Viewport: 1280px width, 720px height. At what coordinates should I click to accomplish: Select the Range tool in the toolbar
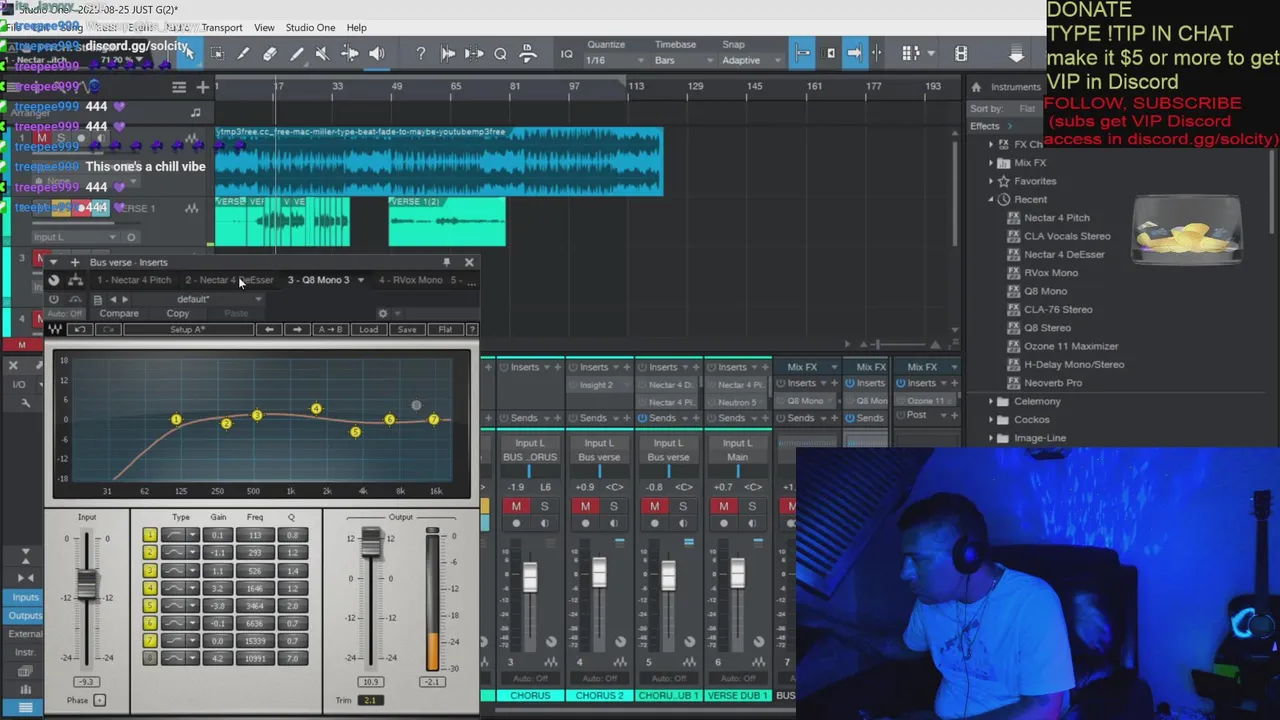216,53
